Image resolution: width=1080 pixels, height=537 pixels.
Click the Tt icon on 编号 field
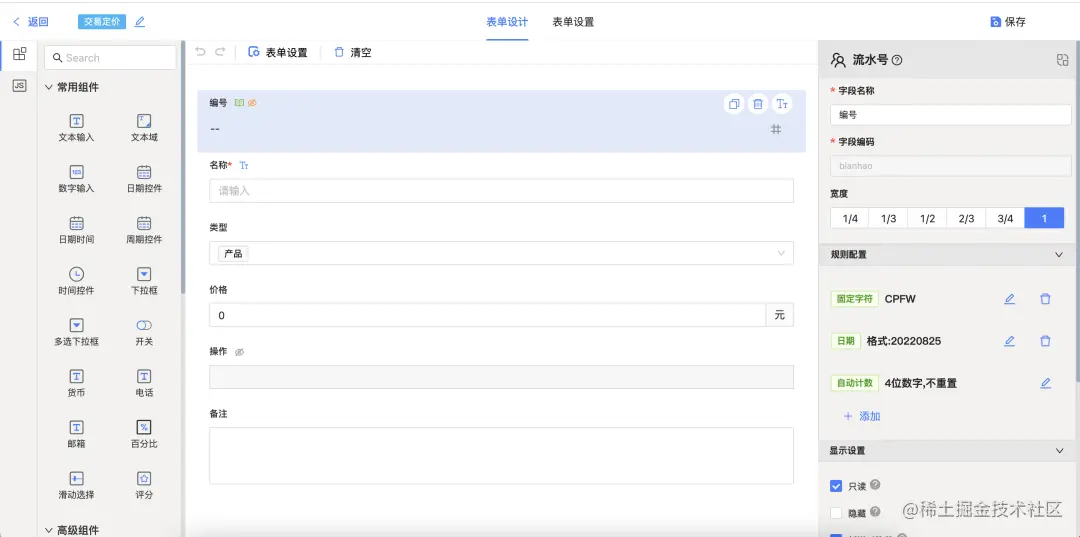[782, 104]
